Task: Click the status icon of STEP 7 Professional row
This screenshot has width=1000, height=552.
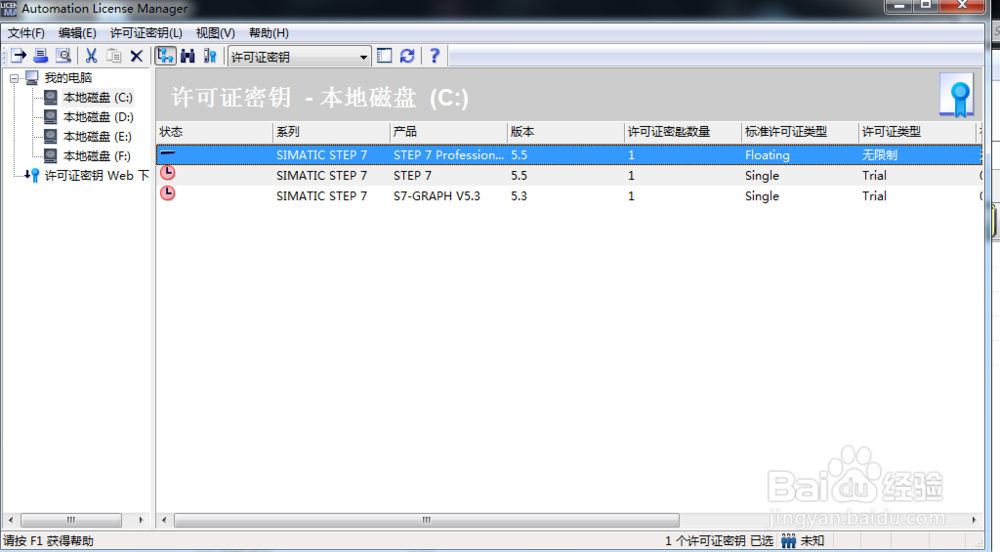Action: (167, 152)
